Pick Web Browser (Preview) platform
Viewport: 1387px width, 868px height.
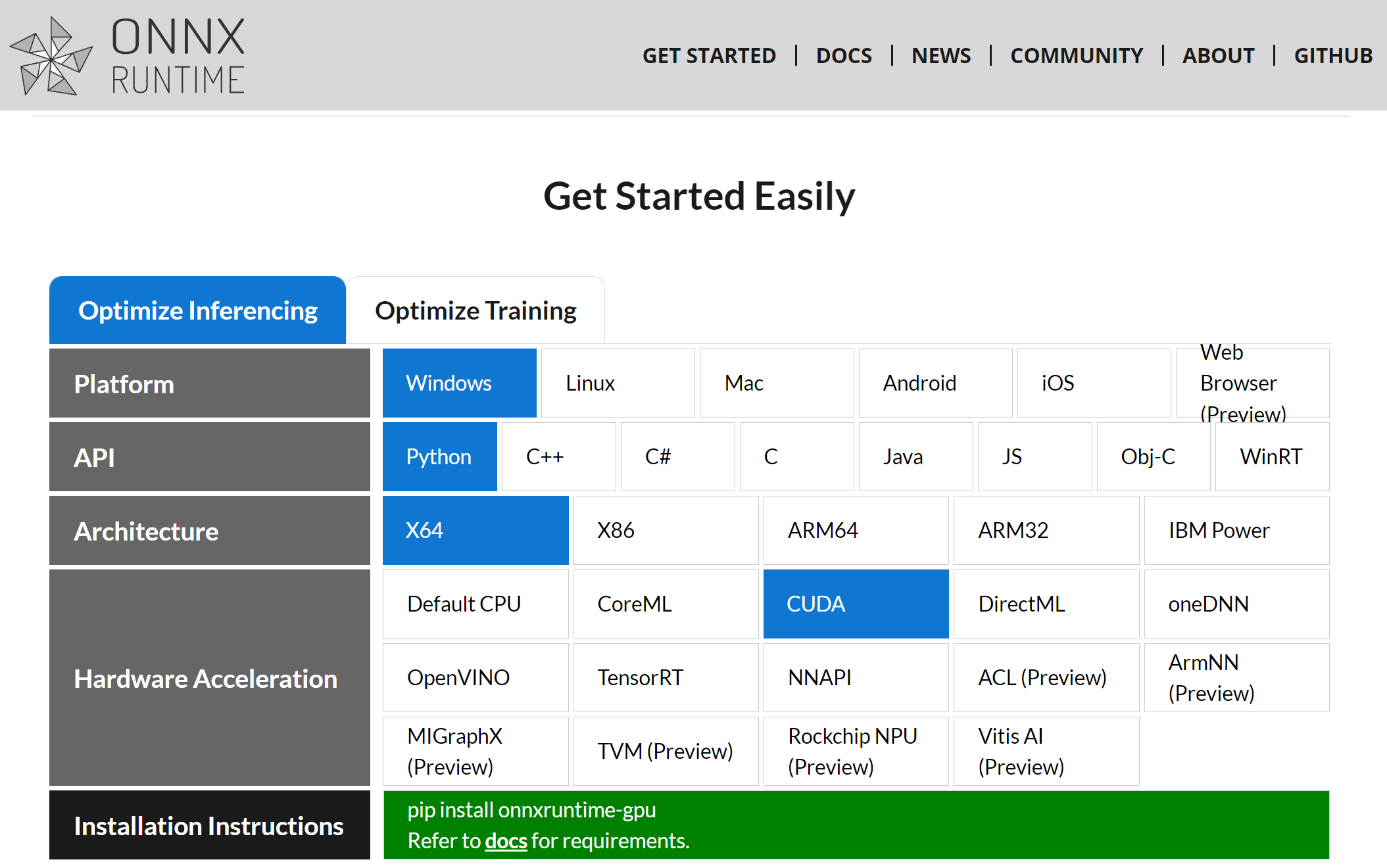click(x=1252, y=383)
